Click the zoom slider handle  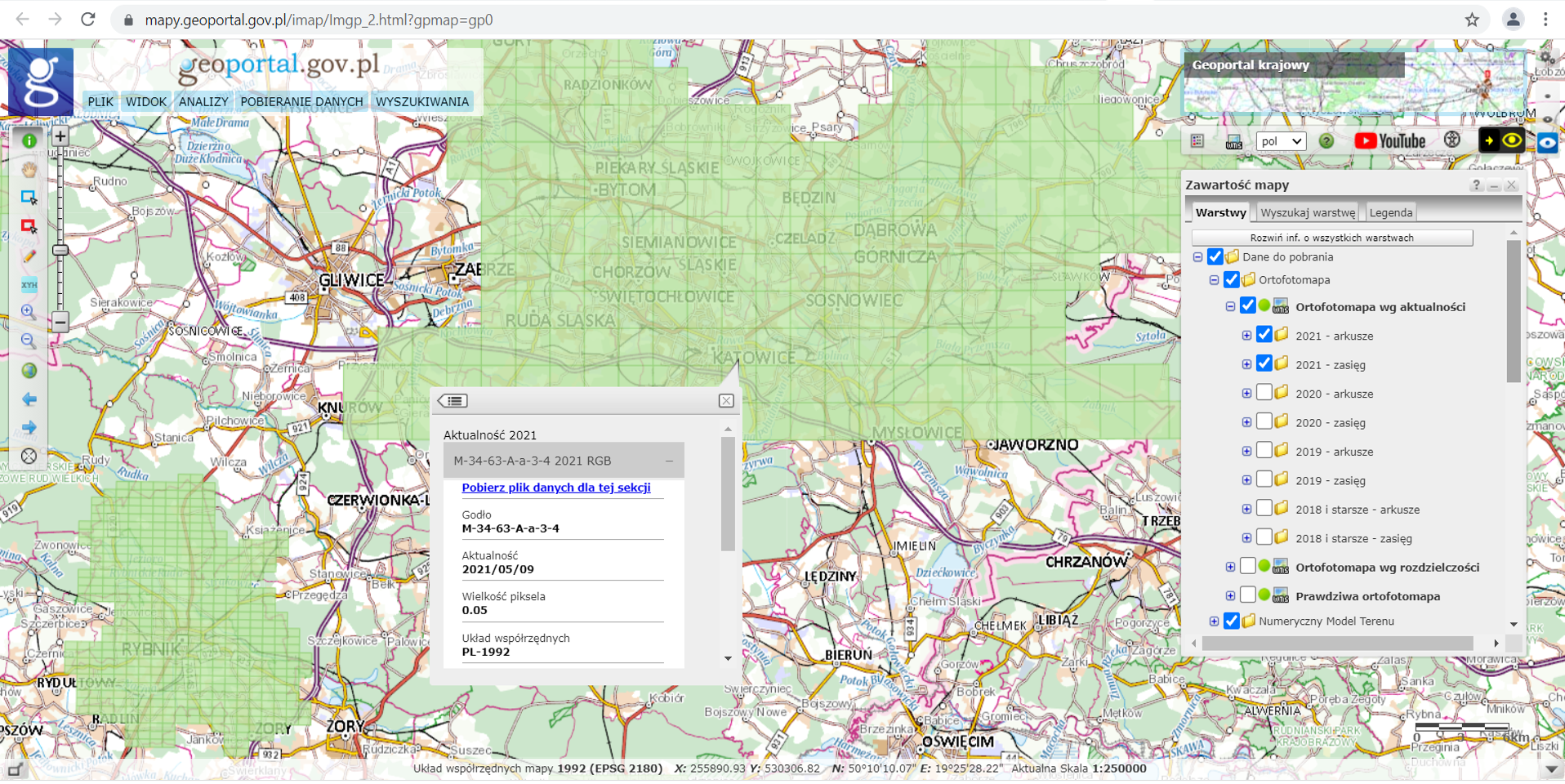tap(60, 250)
